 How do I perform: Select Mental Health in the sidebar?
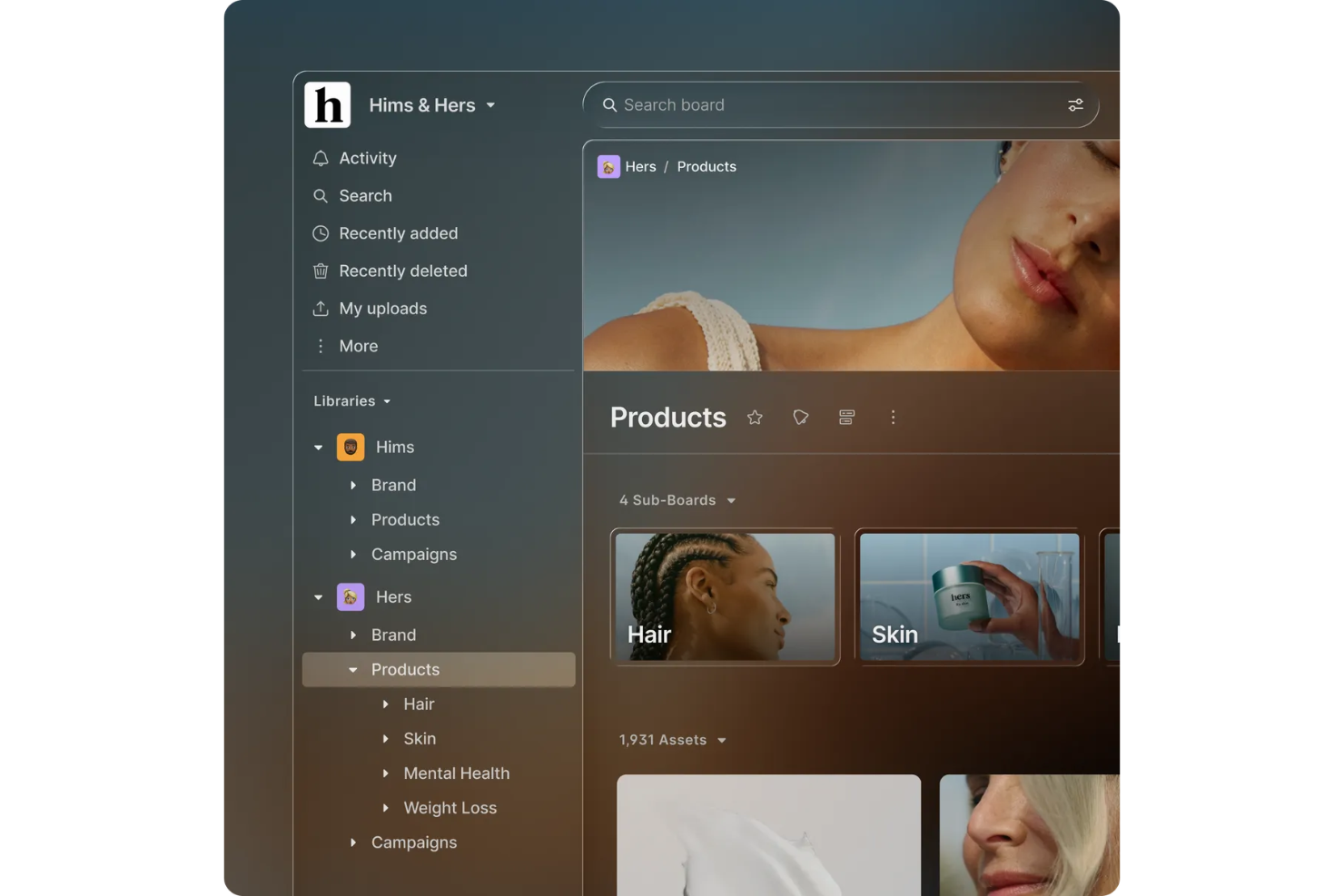(x=456, y=773)
